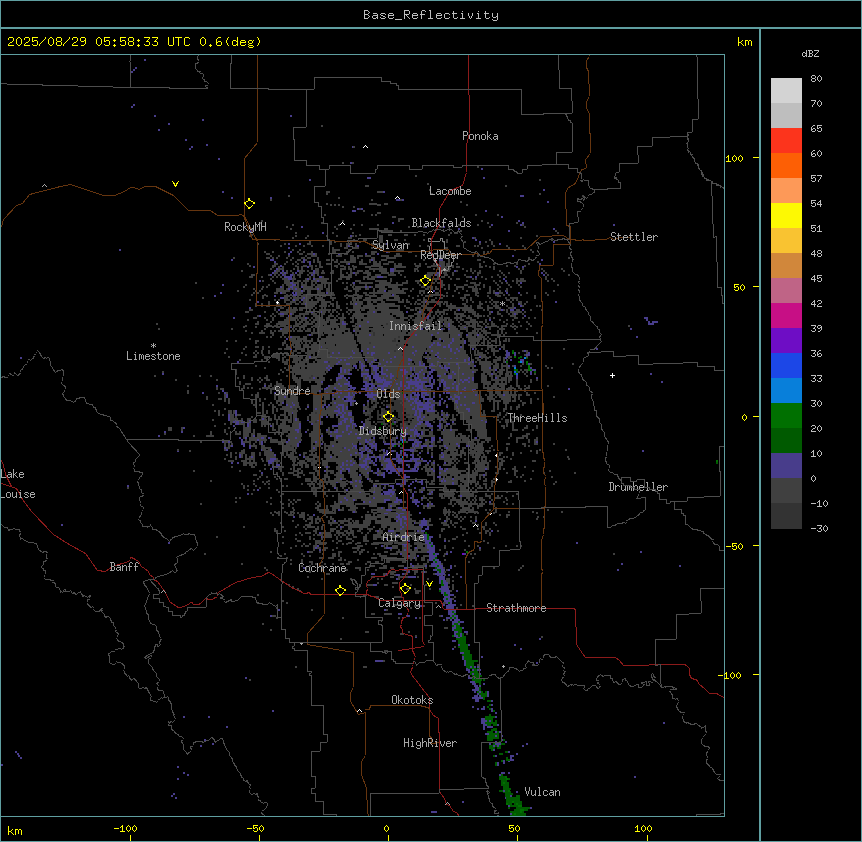Select the purple 39-36 dBZ legend swatch
862x842 pixels.
(786, 341)
